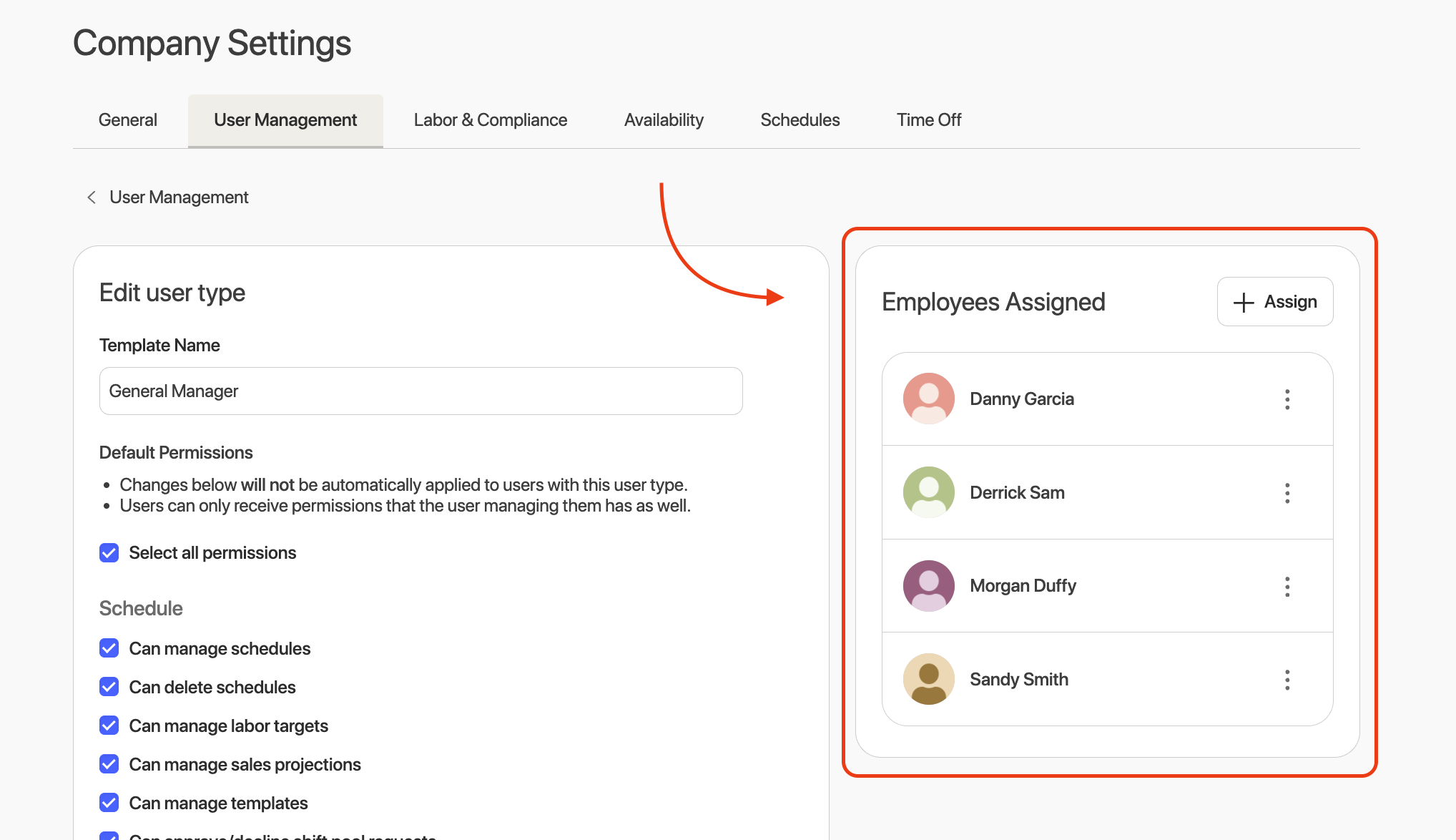Click the User Management breadcrumb link
The image size is (1456, 840).
point(179,197)
